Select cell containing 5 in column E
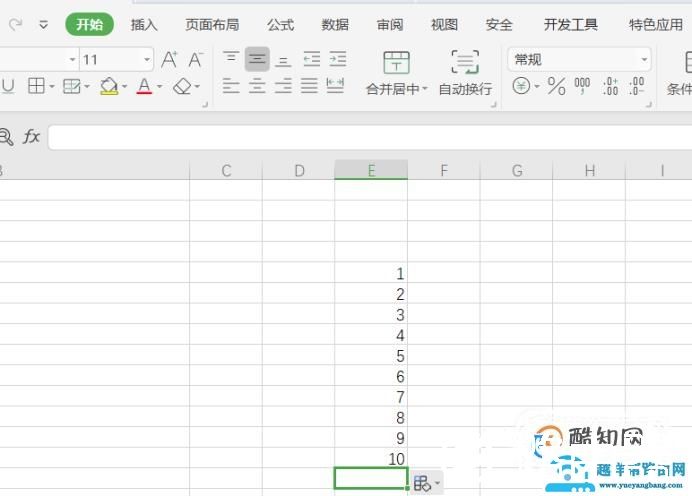Screen dimensions: 692x496 pos(371,355)
